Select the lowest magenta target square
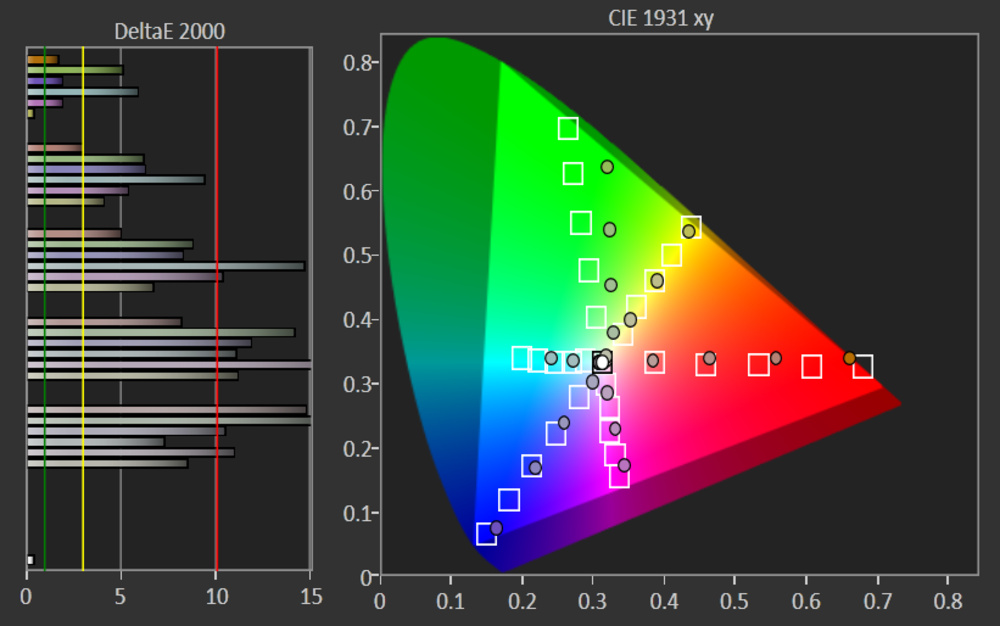The width and height of the screenshot is (1000, 626). (619, 476)
